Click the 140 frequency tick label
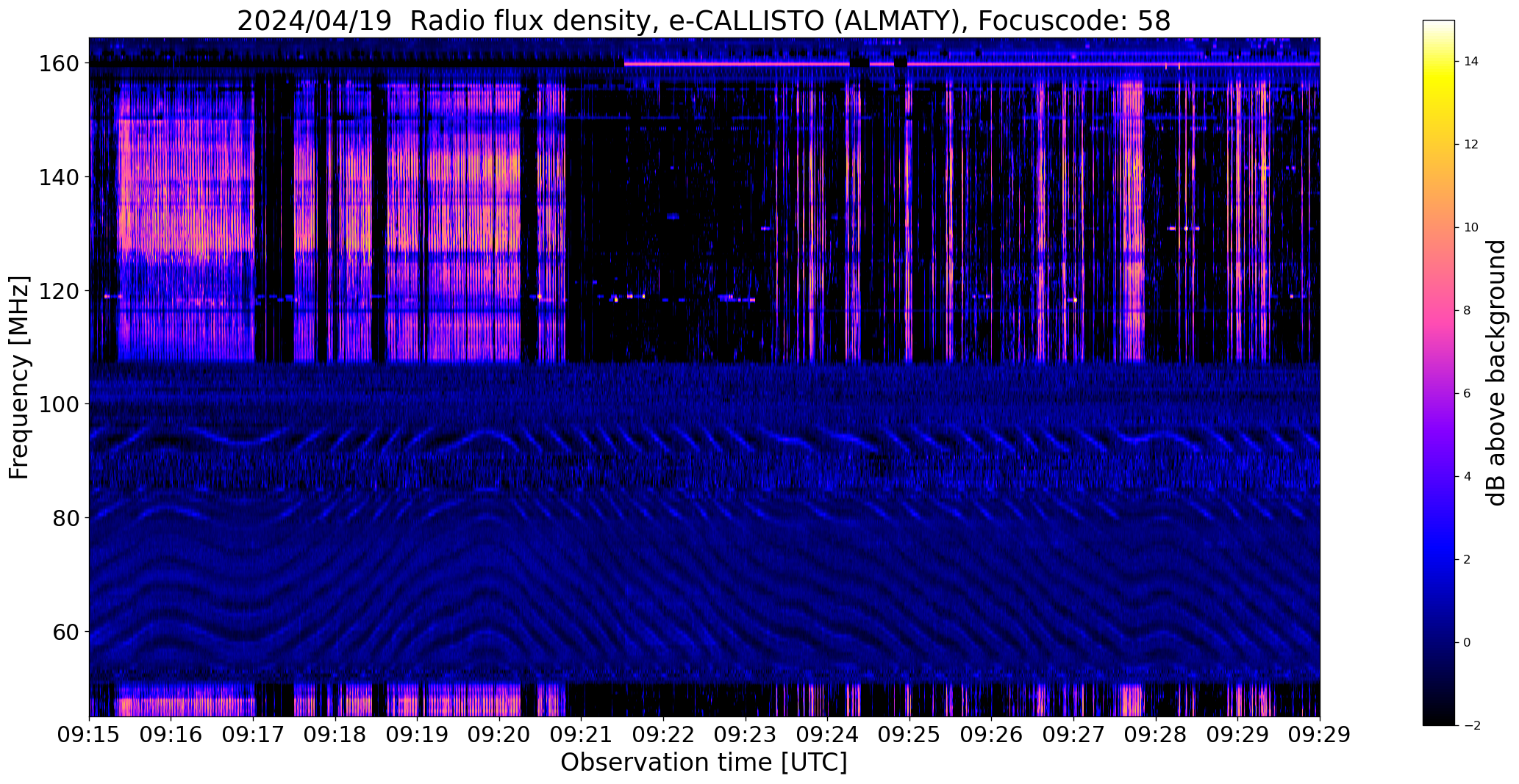Viewport: 1519px width, 784px height. click(x=60, y=177)
